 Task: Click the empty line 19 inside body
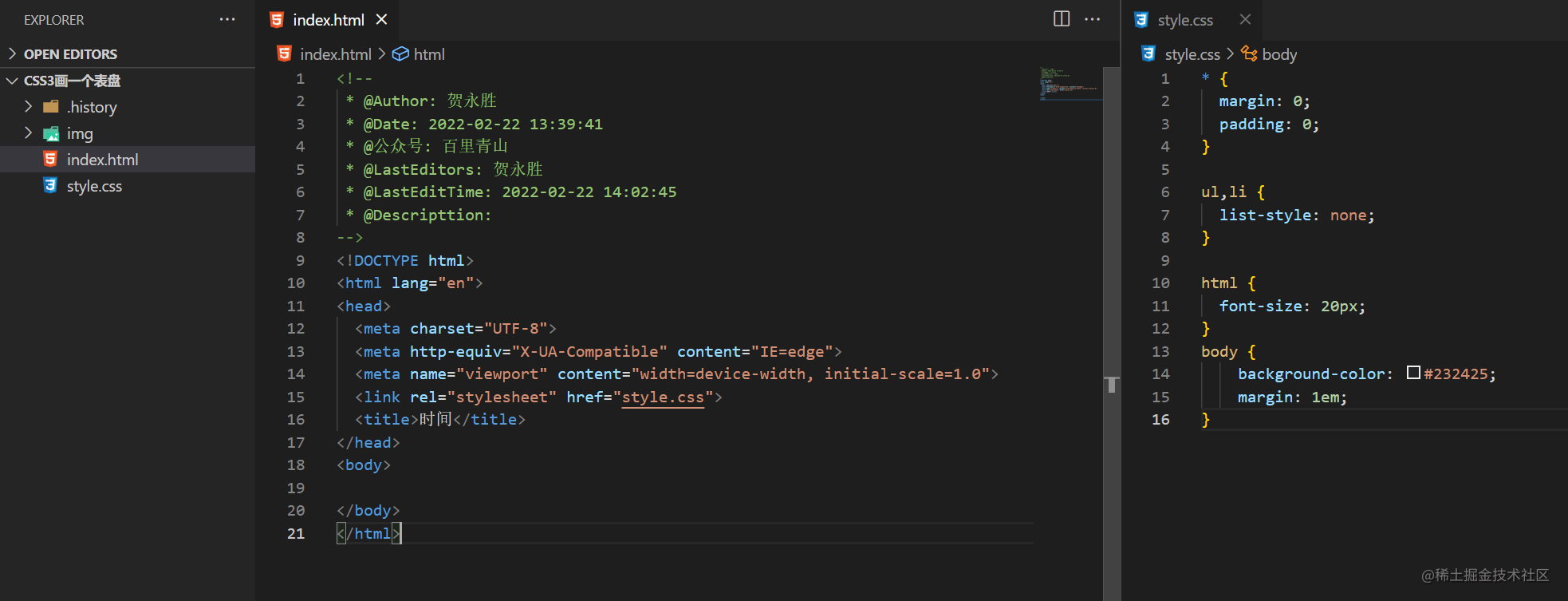click(684, 488)
